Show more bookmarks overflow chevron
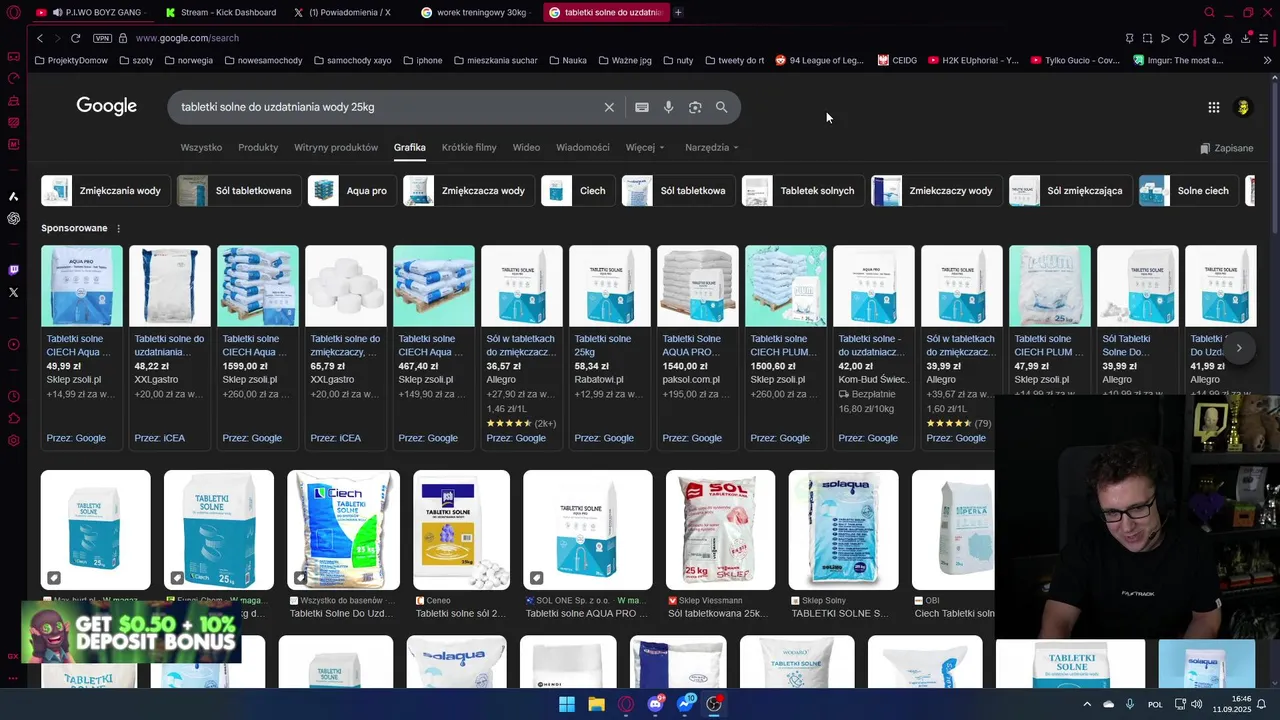Viewport: 1280px width, 720px height. (x=1267, y=60)
